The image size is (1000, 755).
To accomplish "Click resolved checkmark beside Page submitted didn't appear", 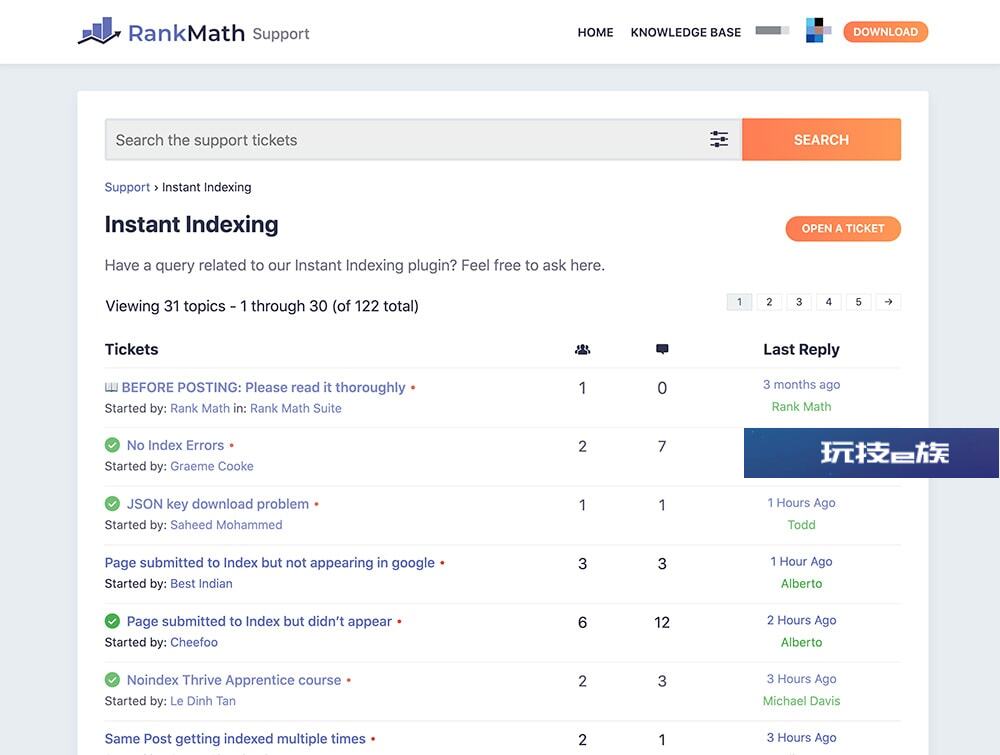I will [x=112, y=621].
